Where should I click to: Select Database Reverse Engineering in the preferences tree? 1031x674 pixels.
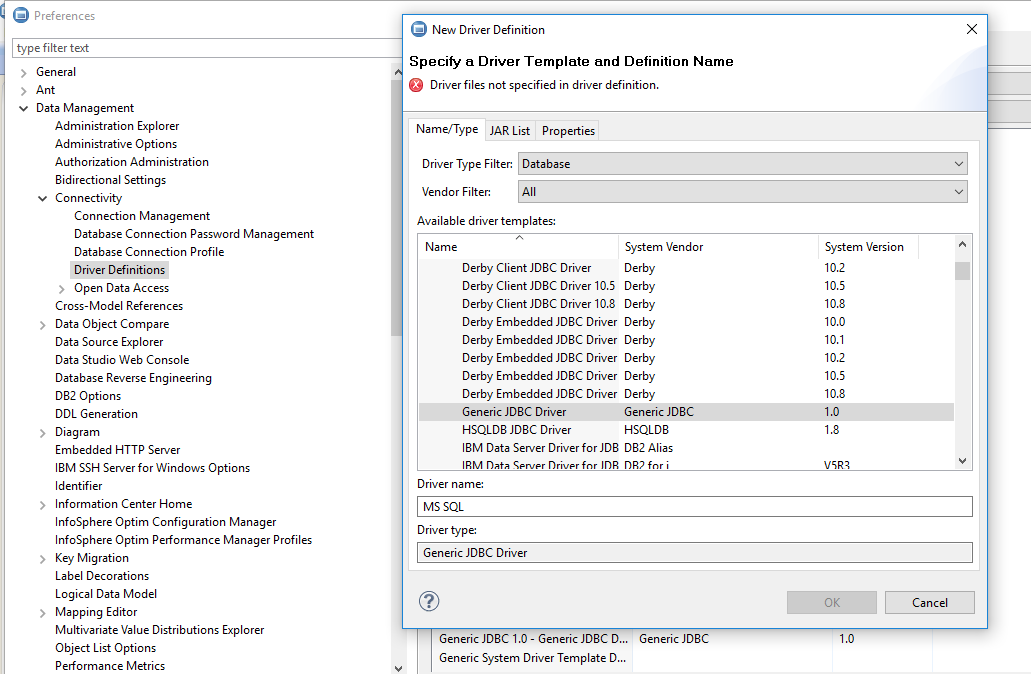coord(132,377)
